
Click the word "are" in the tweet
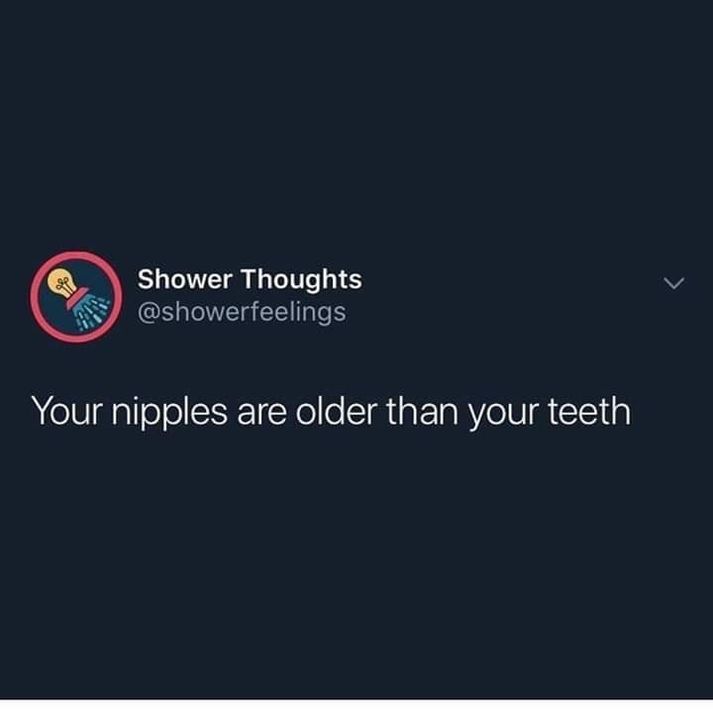pos(262,415)
